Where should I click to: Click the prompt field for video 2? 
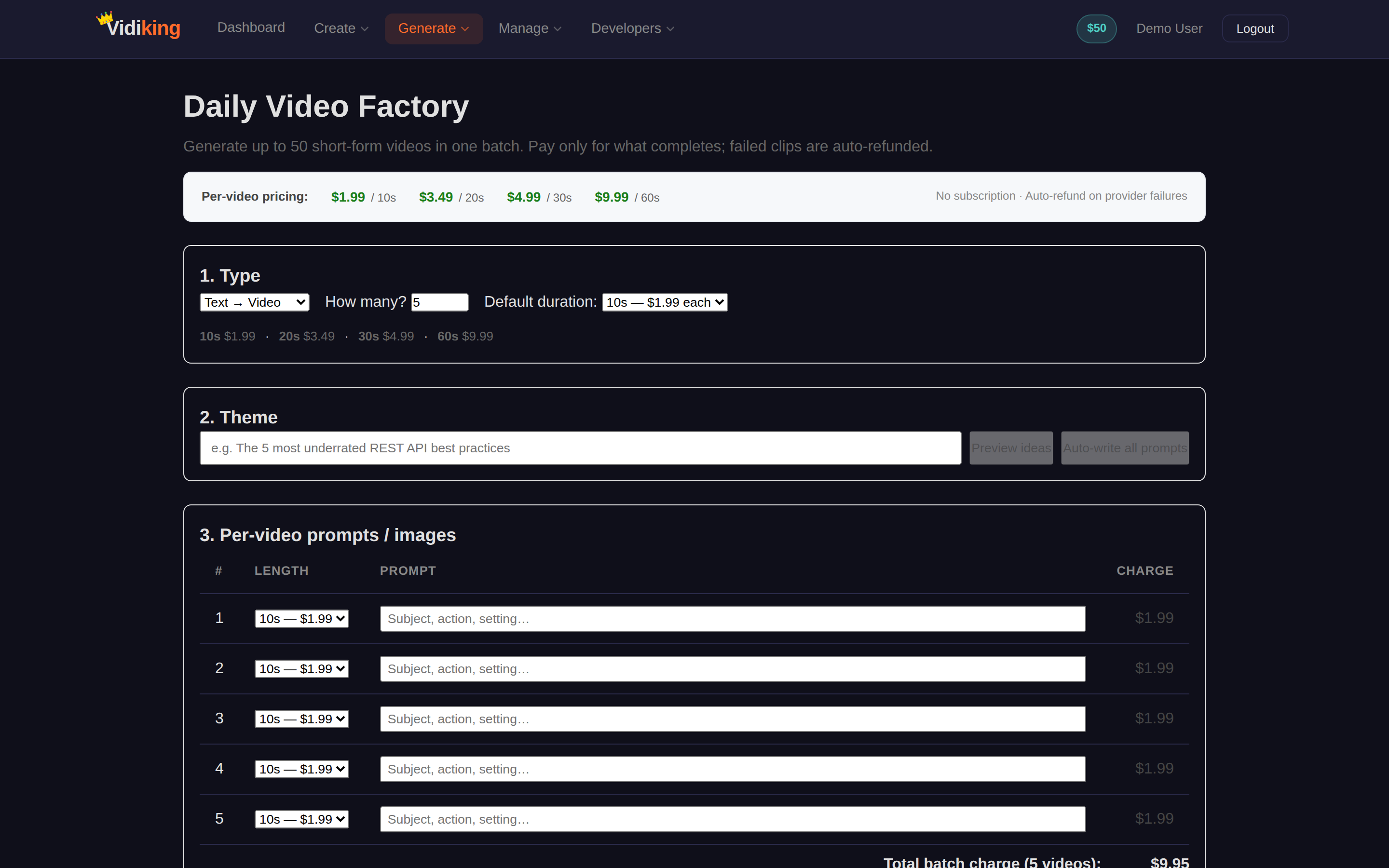(x=733, y=668)
